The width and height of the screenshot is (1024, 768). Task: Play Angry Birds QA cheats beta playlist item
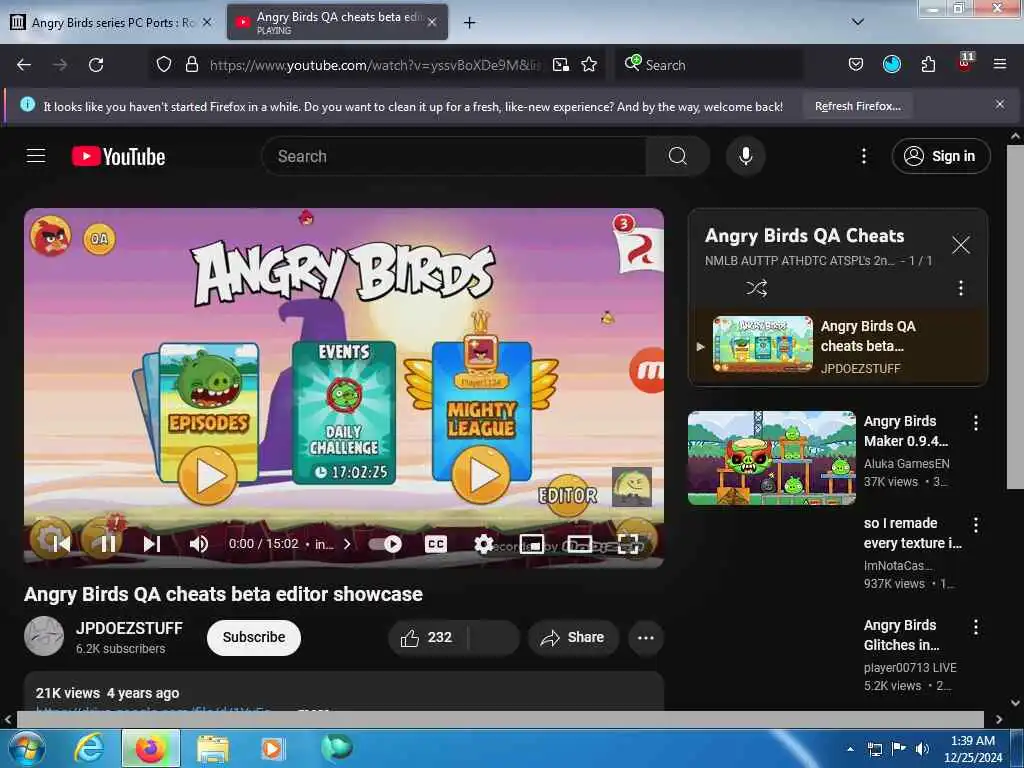838,347
